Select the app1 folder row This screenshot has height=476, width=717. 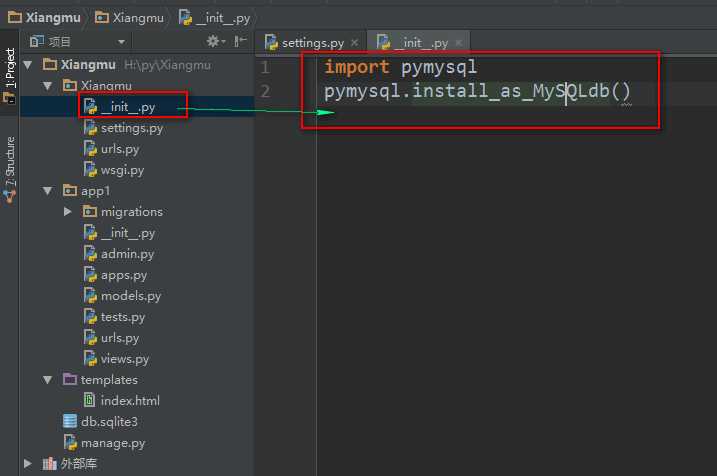[137, 191]
